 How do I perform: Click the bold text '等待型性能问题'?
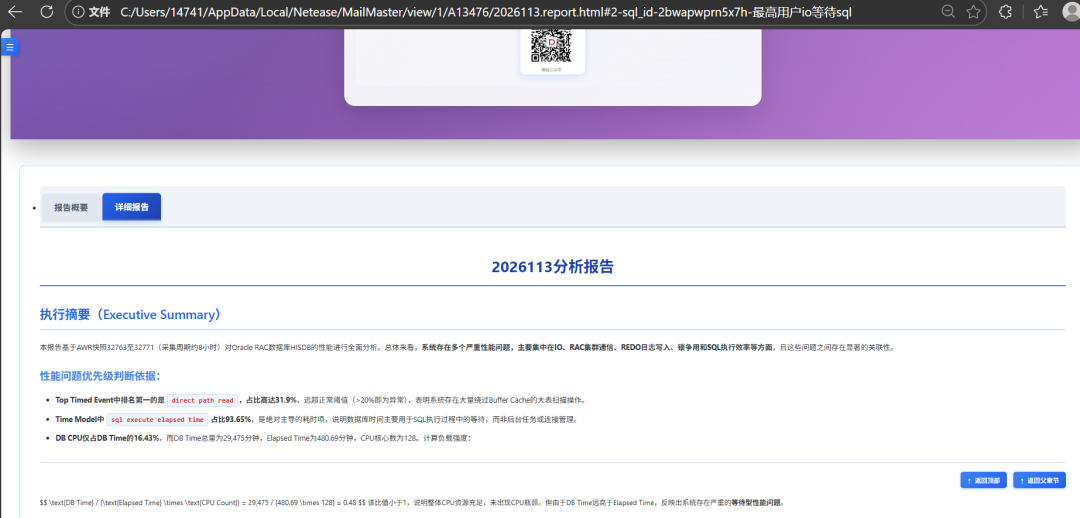pos(755,503)
